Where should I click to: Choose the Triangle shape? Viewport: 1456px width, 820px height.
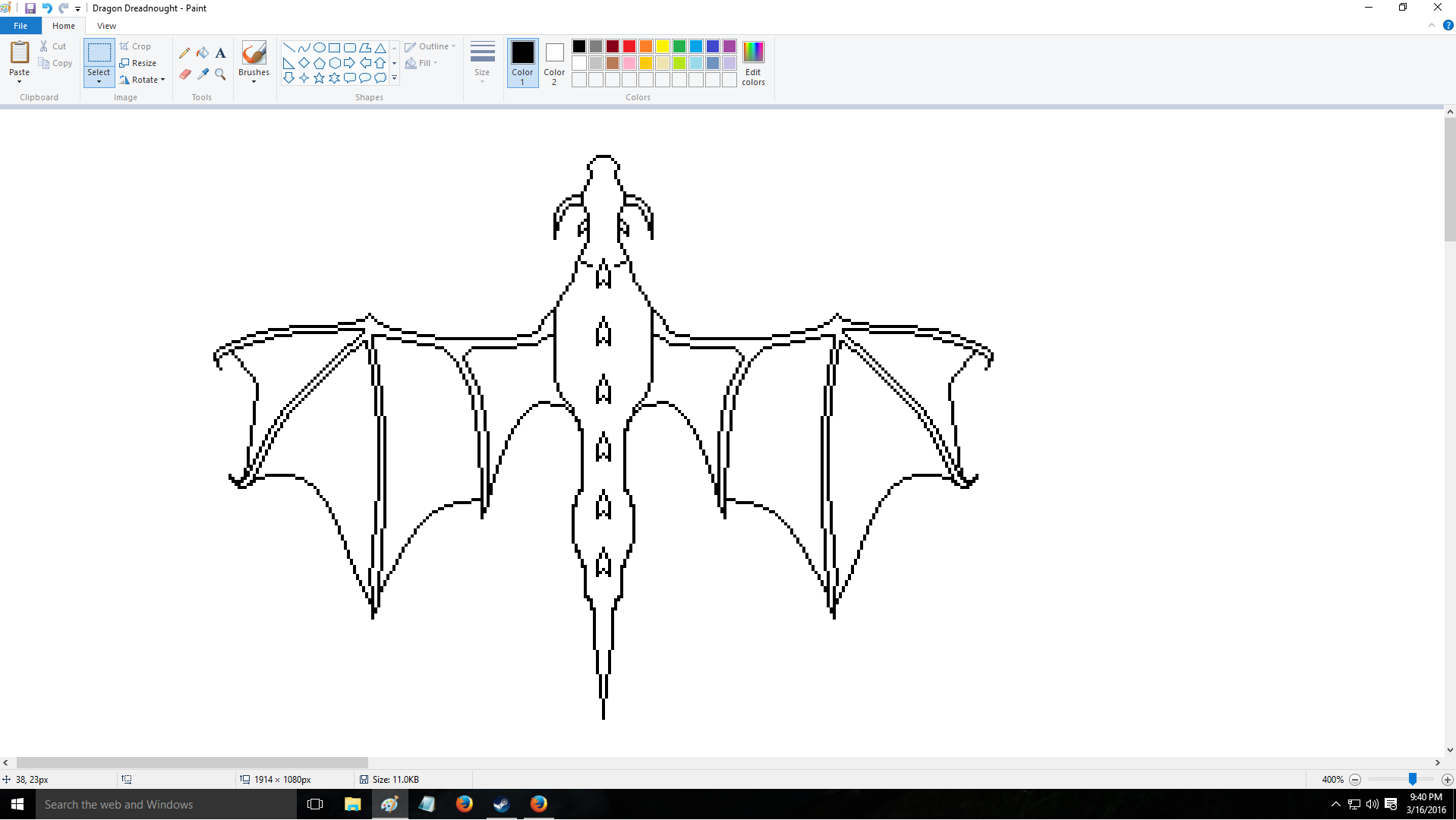pos(380,47)
